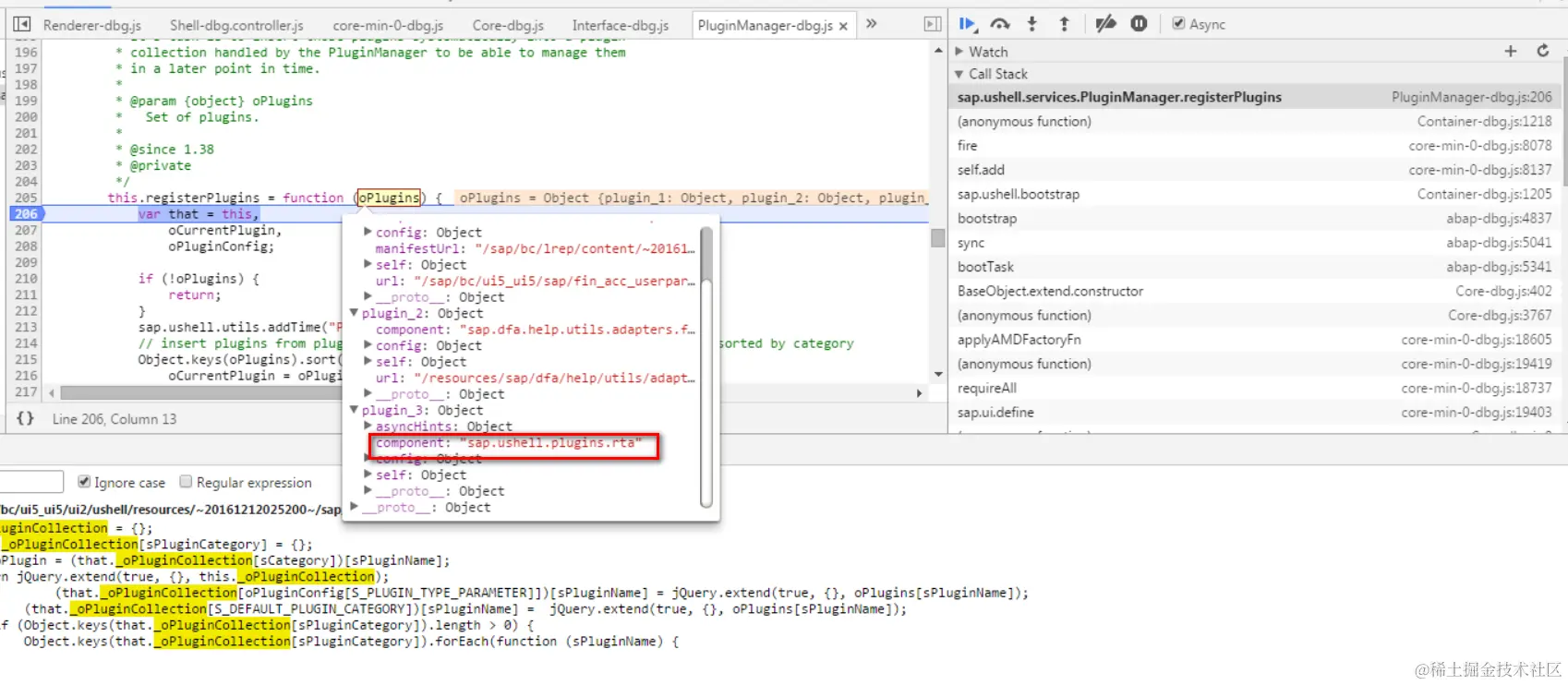
Task: Click the code editor vertical scrollbar thumb
Action: click(938, 238)
